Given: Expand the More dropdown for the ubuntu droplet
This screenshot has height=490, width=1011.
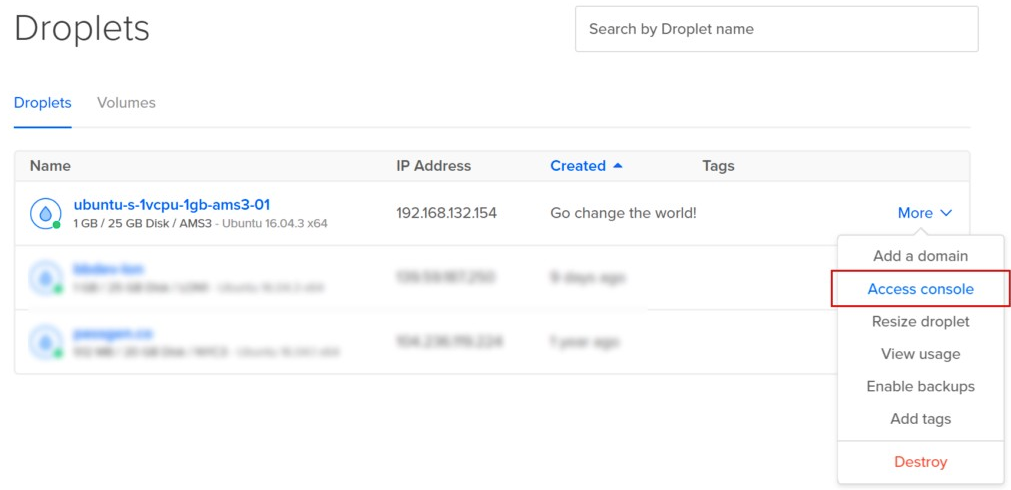Looking at the screenshot, I should pos(924,213).
